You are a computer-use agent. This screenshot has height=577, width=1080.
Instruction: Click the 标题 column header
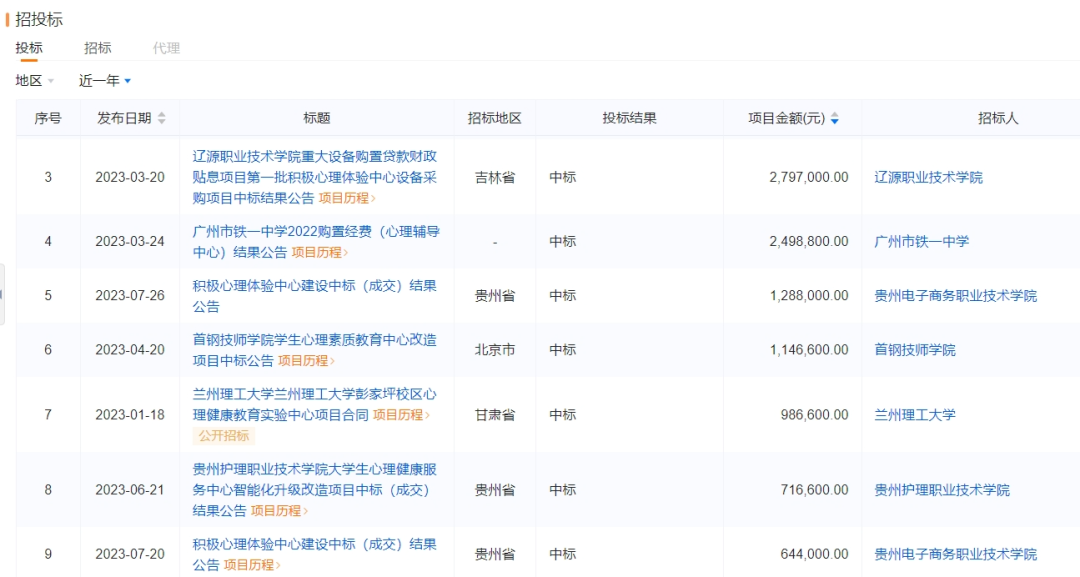(x=317, y=118)
